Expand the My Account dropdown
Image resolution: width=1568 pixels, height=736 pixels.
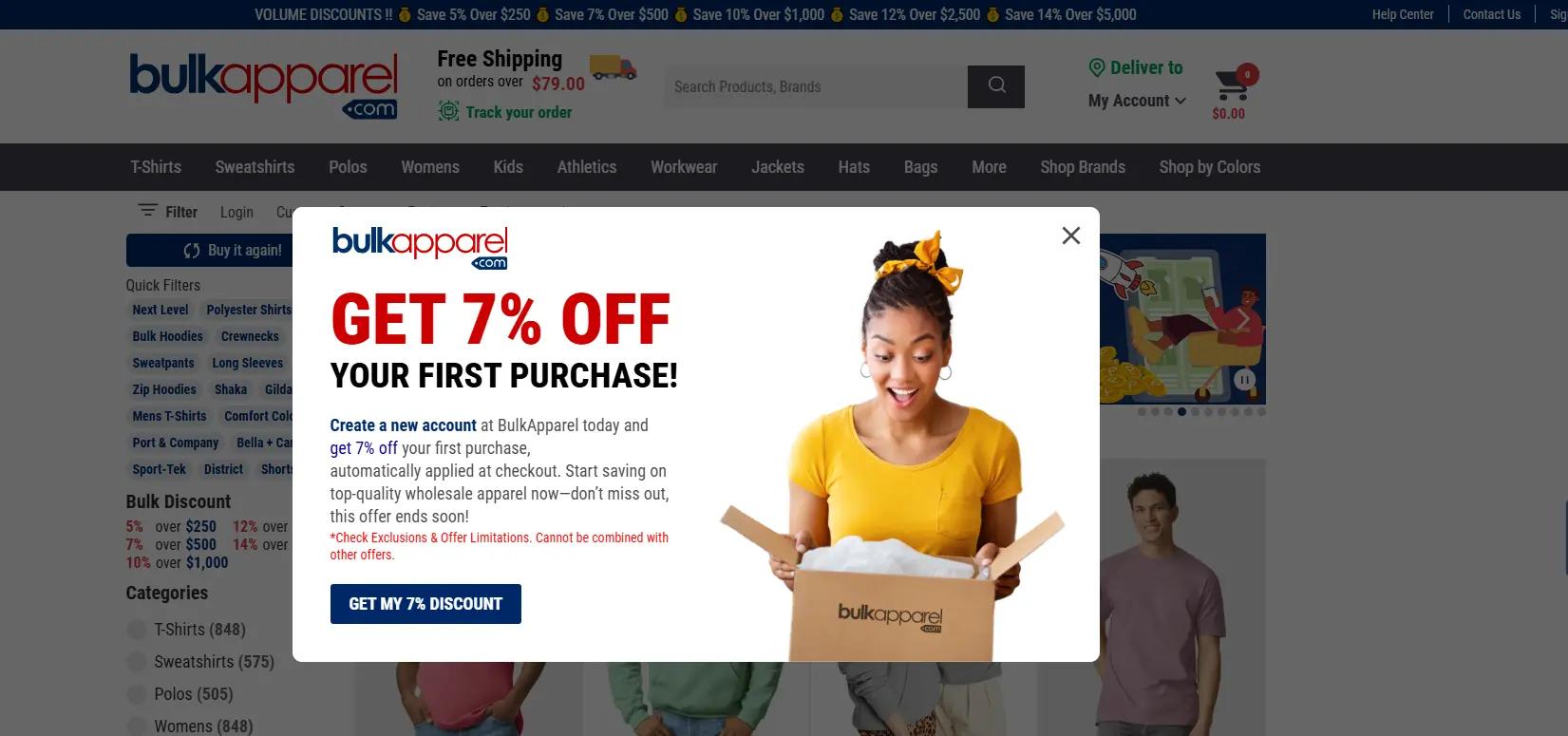[1137, 101]
